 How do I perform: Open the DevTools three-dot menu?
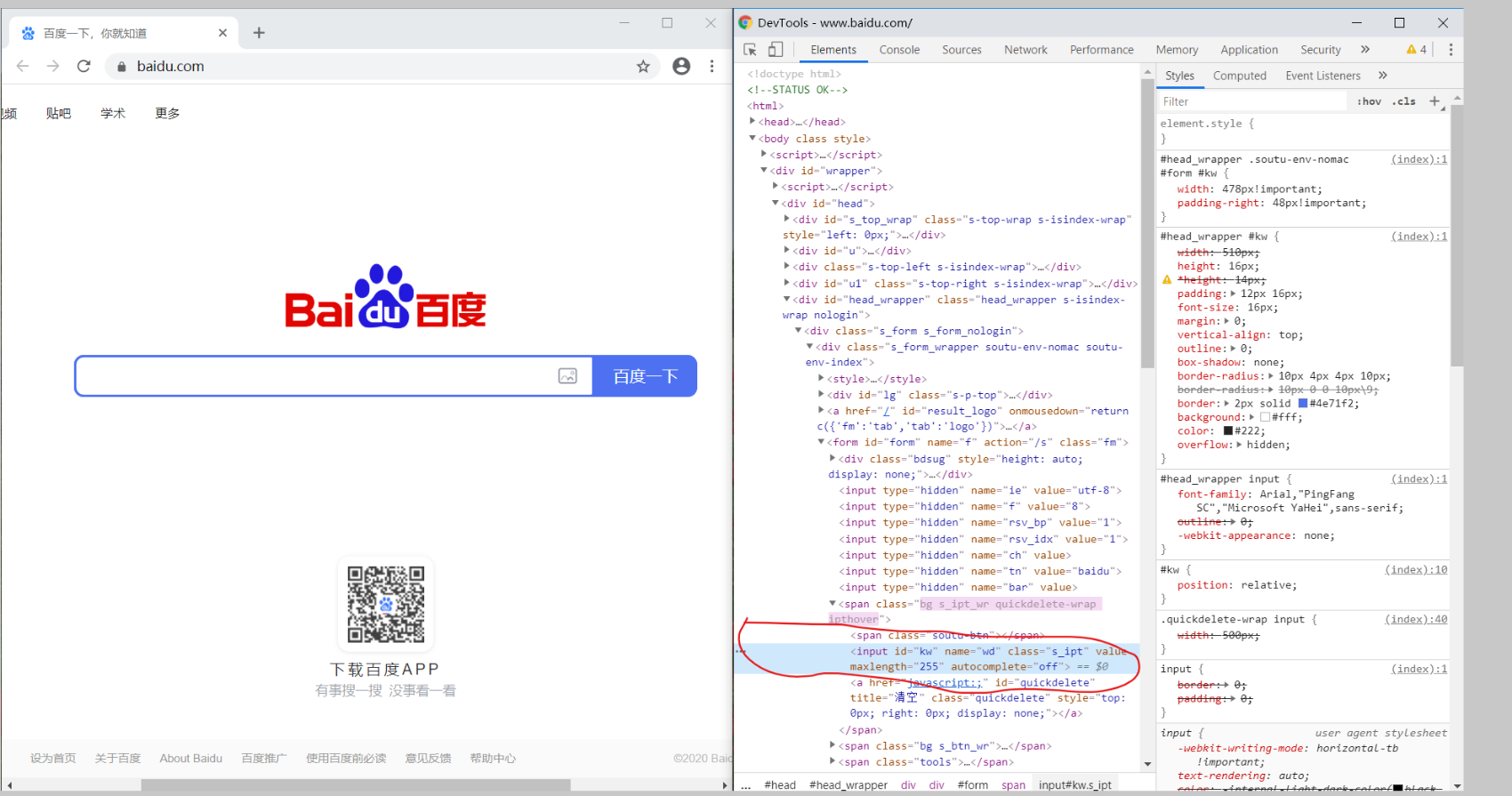pyautogui.click(x=1451, y=50)
